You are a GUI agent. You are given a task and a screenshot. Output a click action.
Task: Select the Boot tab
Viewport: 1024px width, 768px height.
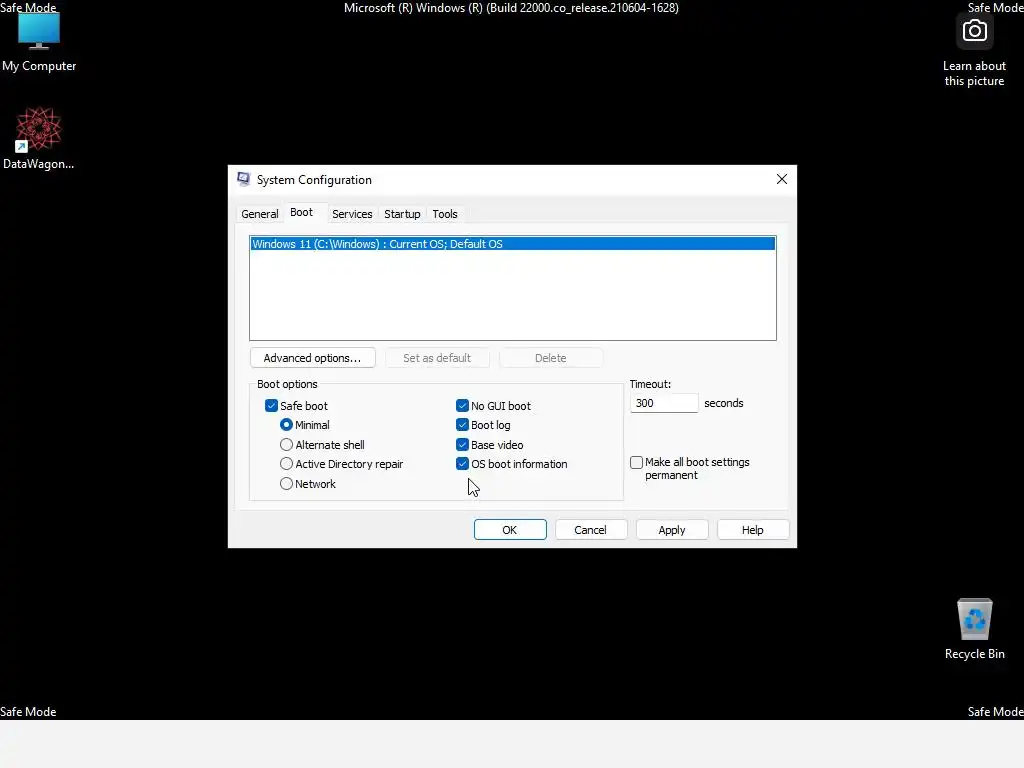(301, 212)
